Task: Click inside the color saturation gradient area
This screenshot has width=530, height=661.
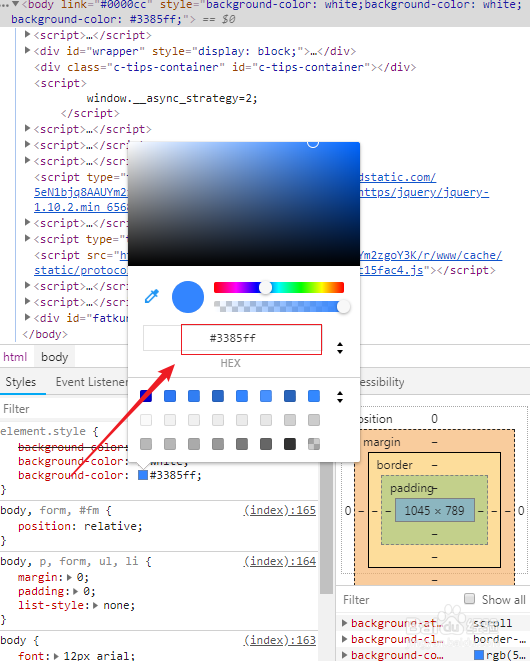Action: point(244,204)
